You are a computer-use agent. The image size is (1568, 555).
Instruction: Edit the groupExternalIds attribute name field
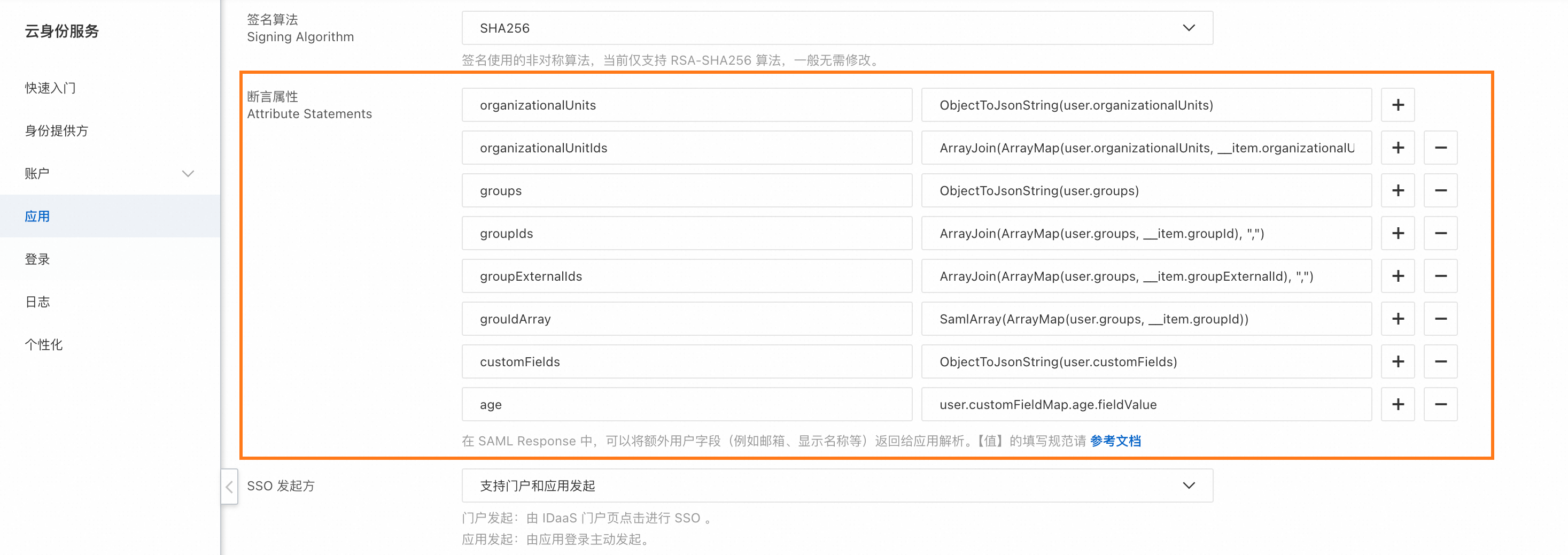(687, 276)
